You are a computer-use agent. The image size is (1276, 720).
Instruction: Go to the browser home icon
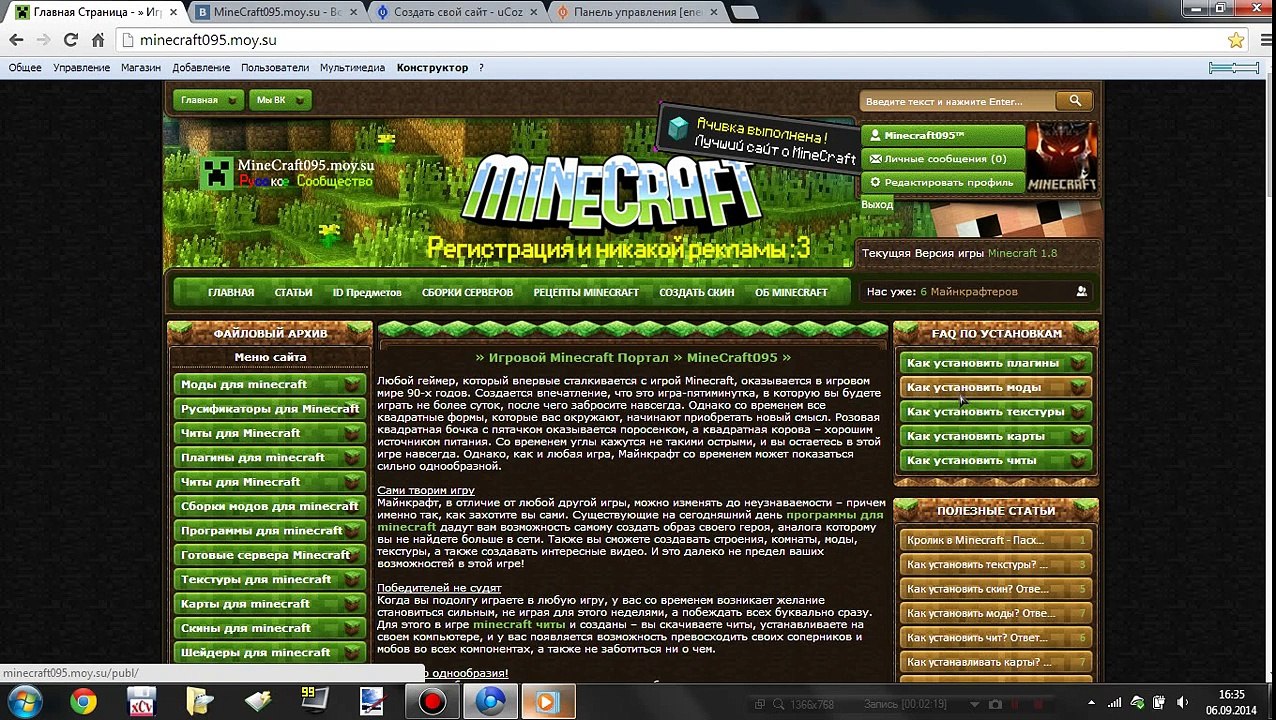pos(98,40)
